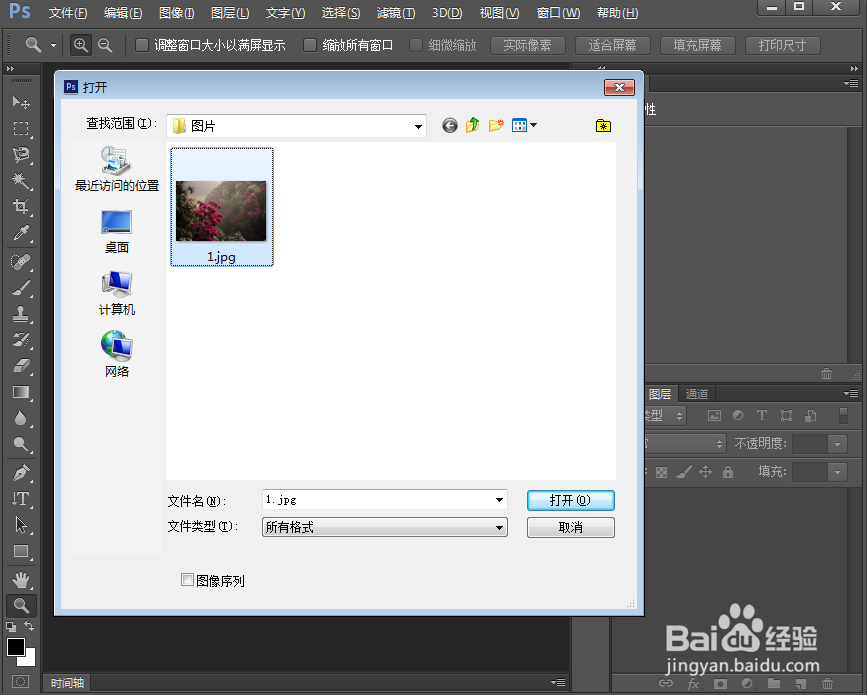Image resolution: width=867 pixels, height=695 pixels.
Task: Click the Zoom In icon in options bar
Action: (81, 45)
